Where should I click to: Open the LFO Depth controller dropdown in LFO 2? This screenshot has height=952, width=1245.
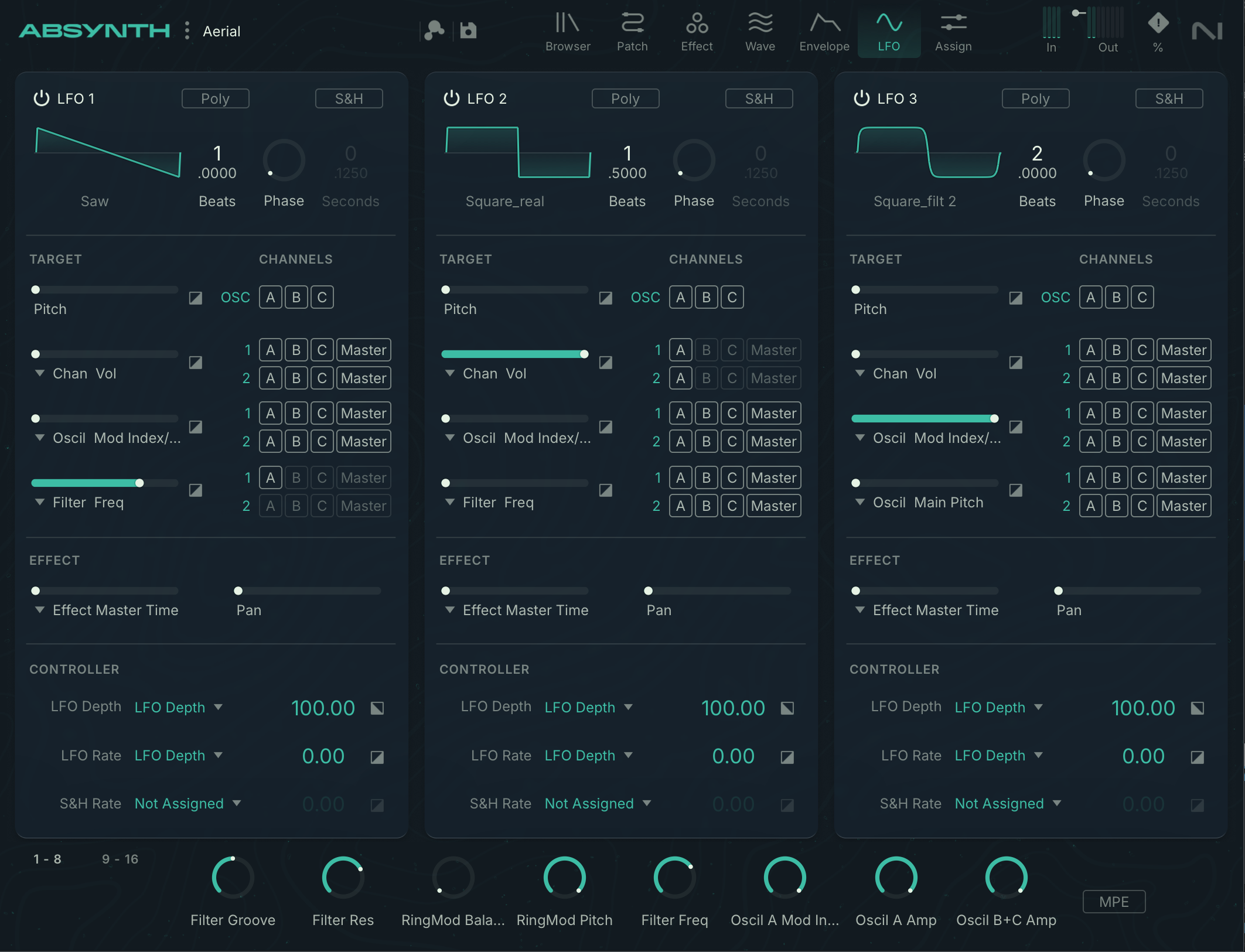pos(589,707)
